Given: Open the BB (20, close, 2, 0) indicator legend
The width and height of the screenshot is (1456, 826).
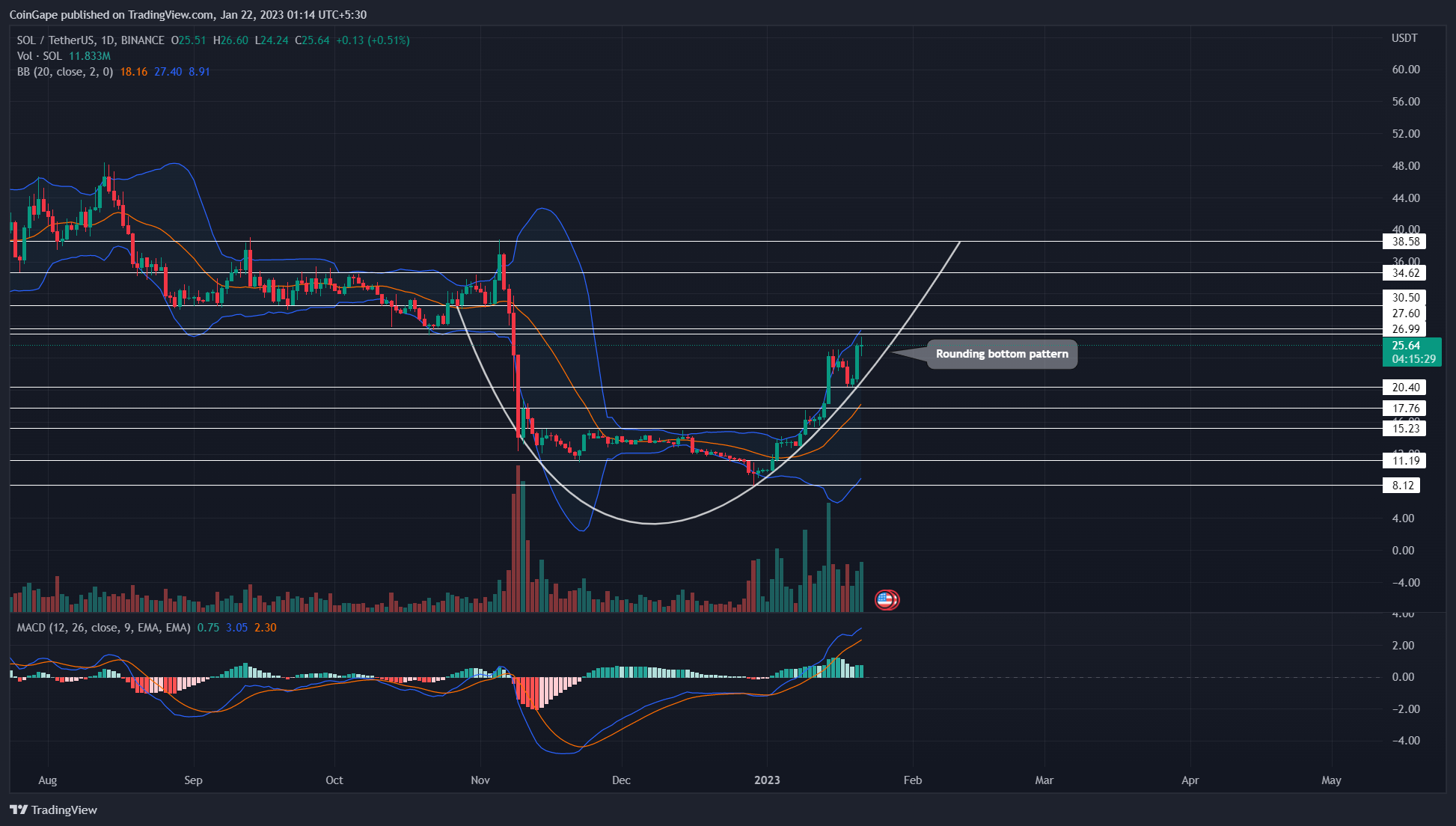Looking at the screenshot, I should pyautogui.click(x=65, y=72).
